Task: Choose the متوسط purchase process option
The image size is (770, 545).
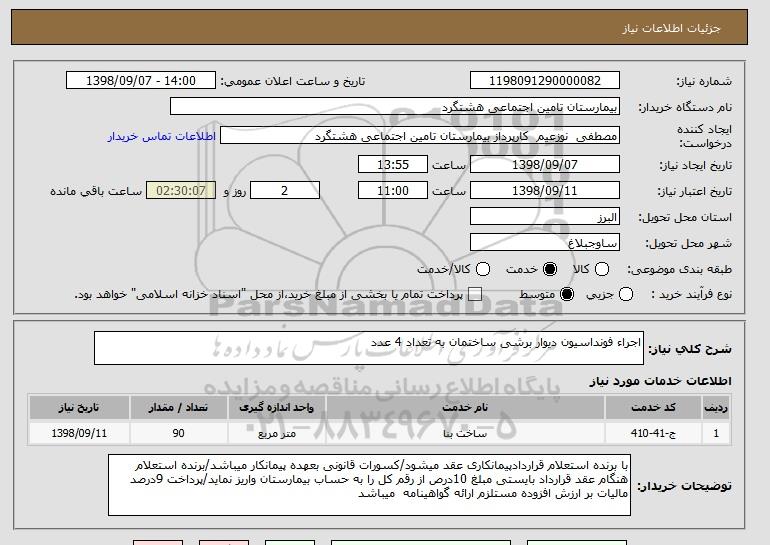Action: pos(567,294)
